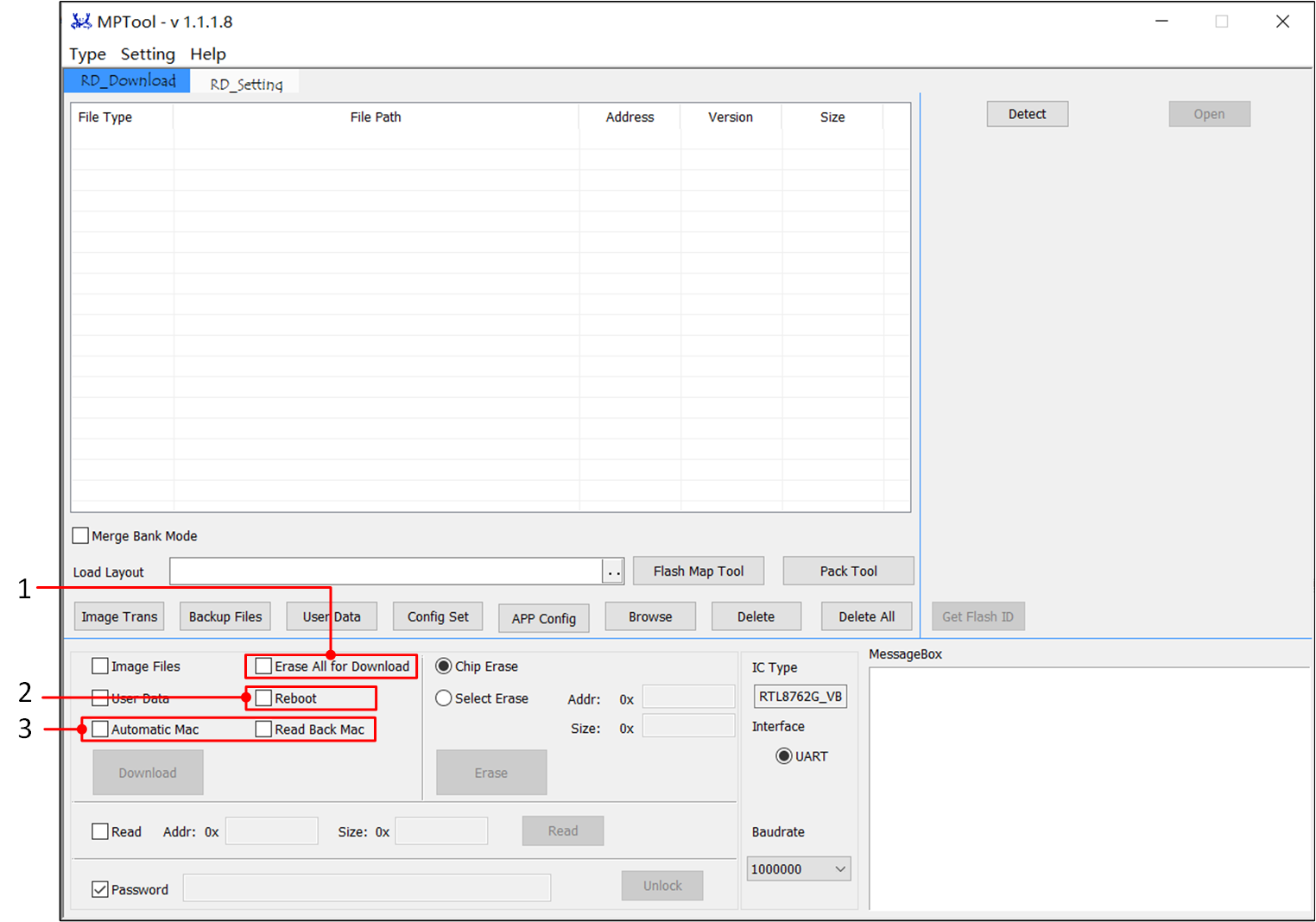The image size is (1316, 922).
Task: Open the Flash Map Tool
Action: click(698, 572)
